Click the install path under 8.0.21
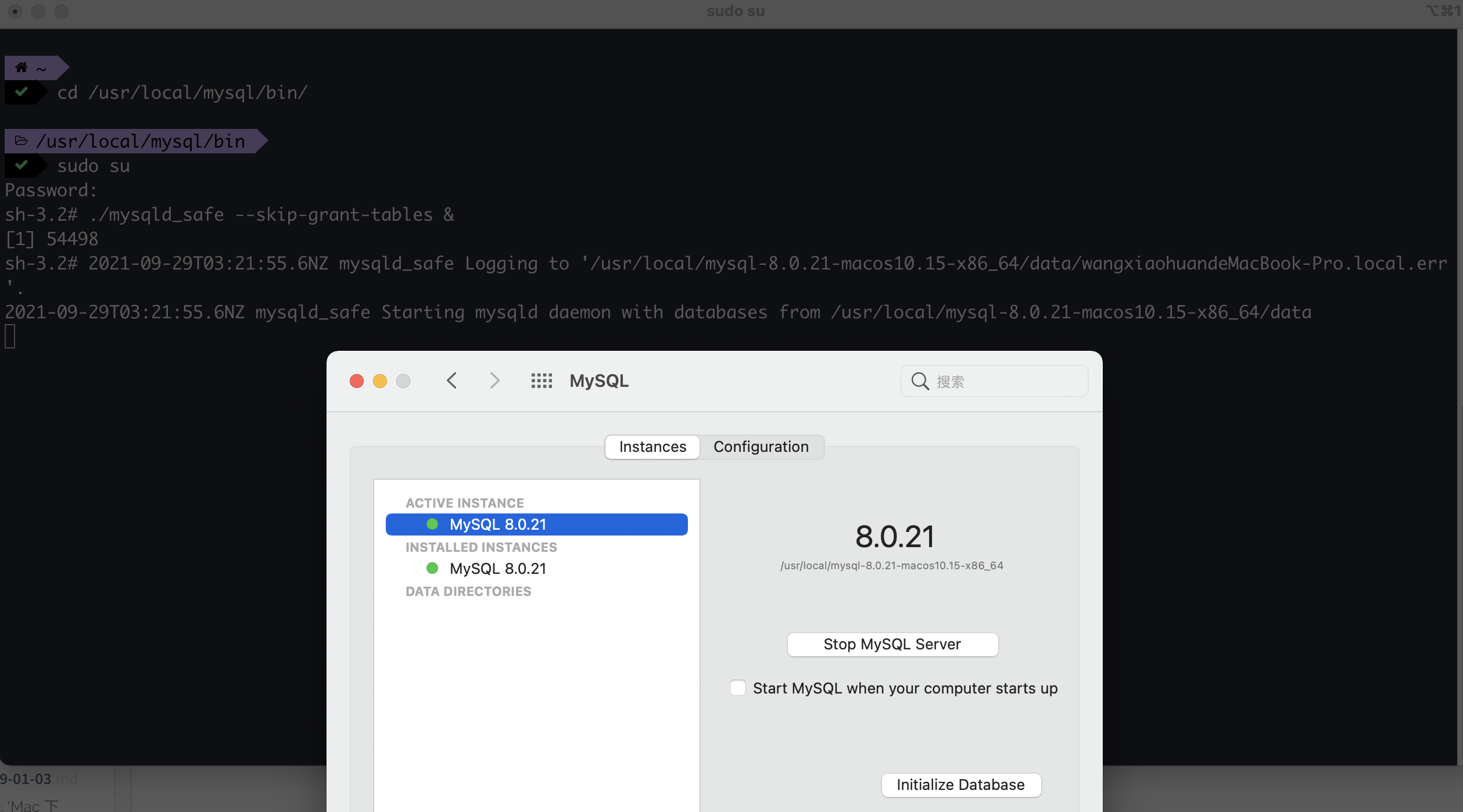Viewport: 1463px width, 812px height. [892, 566]
